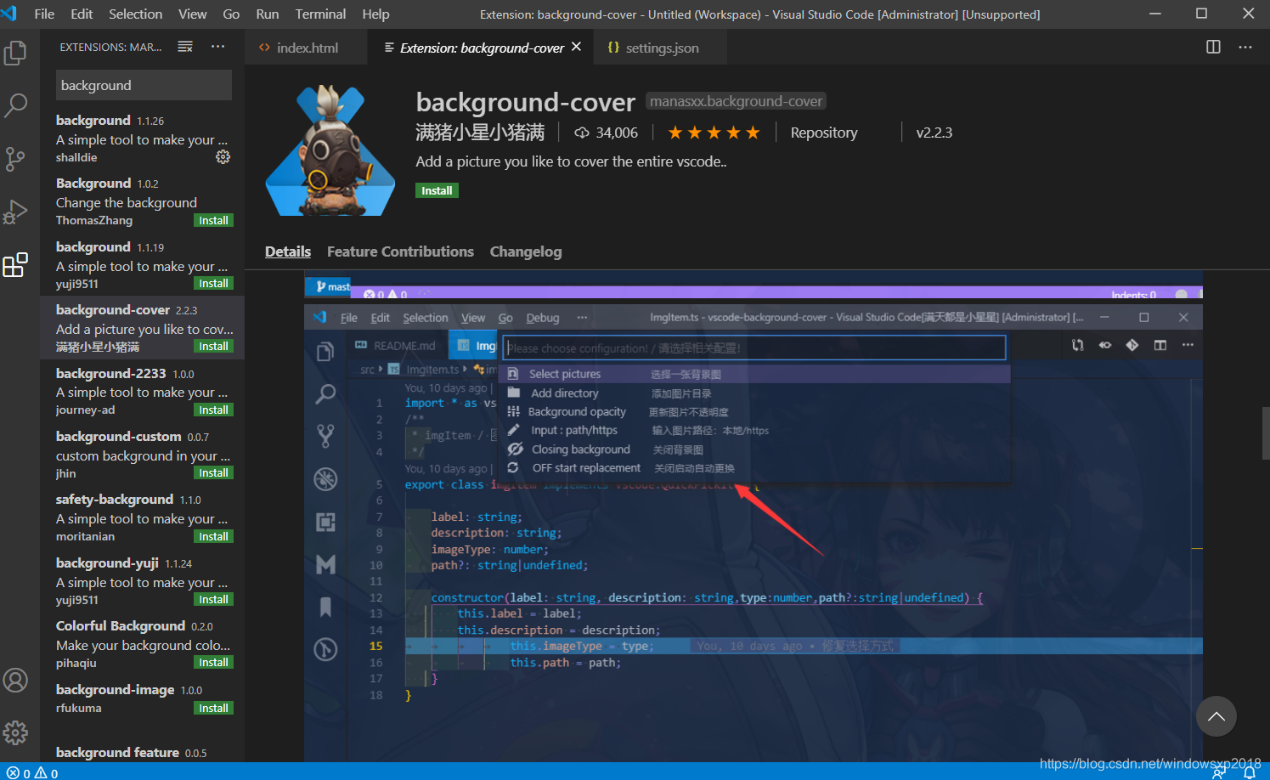Image resolution: width=1270 pixels, height=780 pixels.
Task: Open notifications bell in status bar
Action: [x=1249, y=772]
